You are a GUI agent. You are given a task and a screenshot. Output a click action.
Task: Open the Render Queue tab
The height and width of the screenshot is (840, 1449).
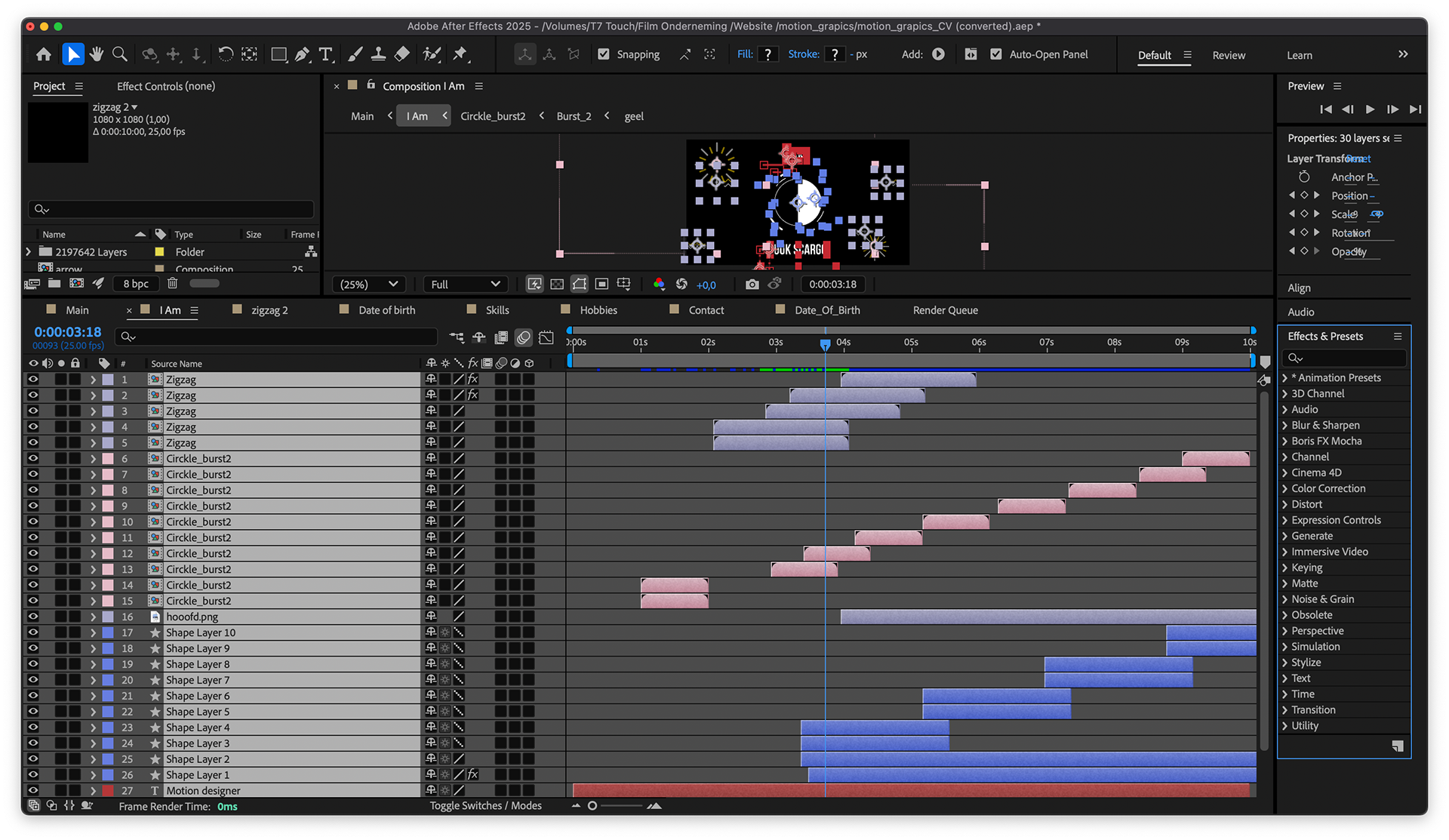tap(945, 310)
